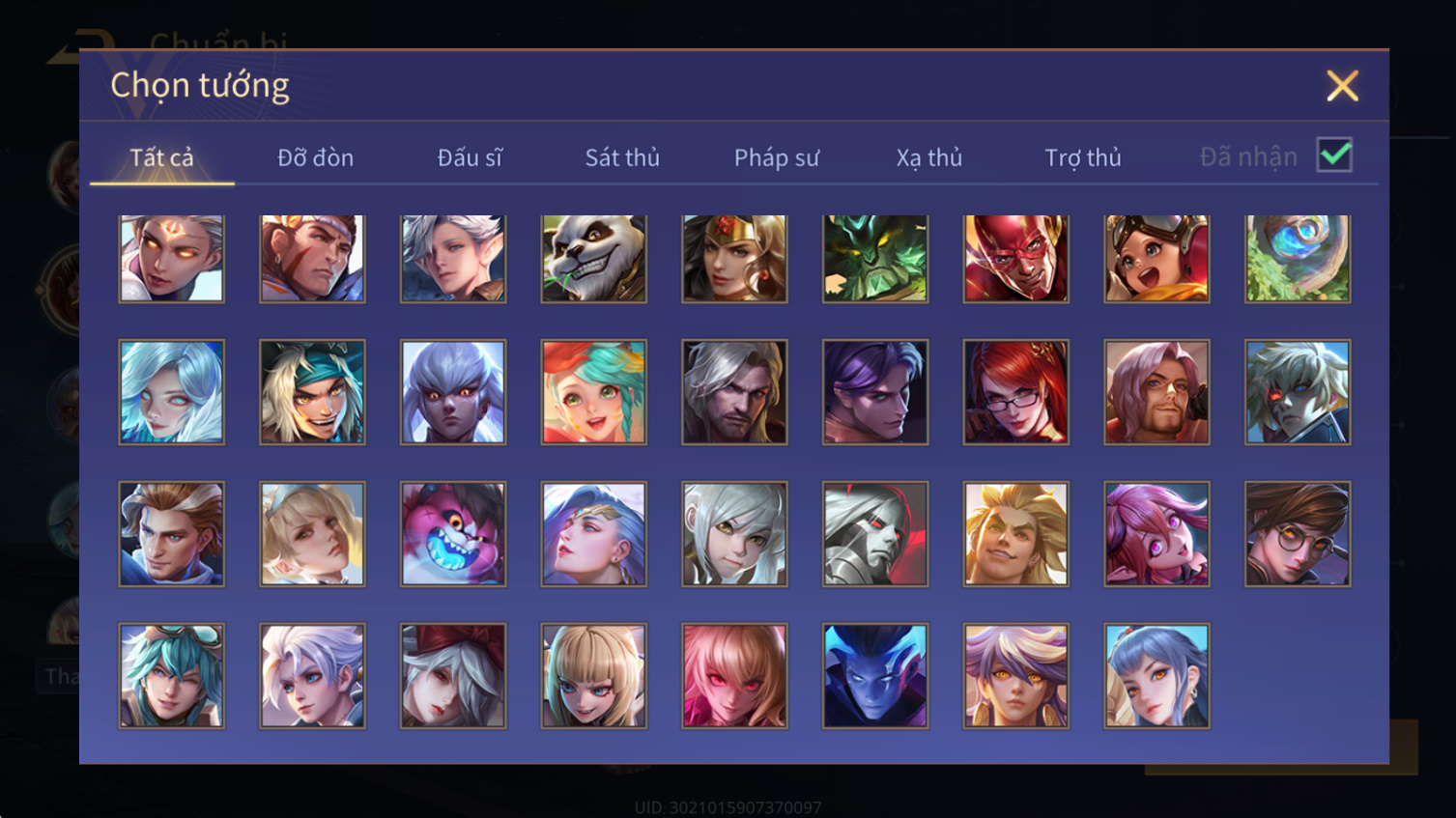Open the Sát thủ tab
Viewport: 1456px width, 818px height.
tap(622, 157)
